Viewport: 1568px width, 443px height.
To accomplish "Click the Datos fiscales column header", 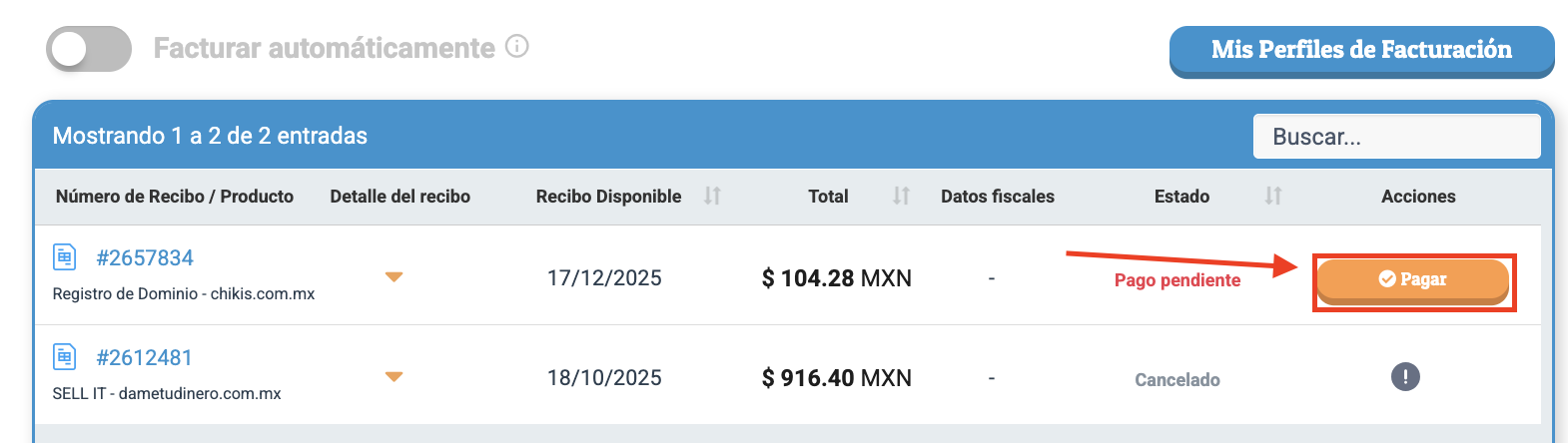I will click(x=997, y=197).
